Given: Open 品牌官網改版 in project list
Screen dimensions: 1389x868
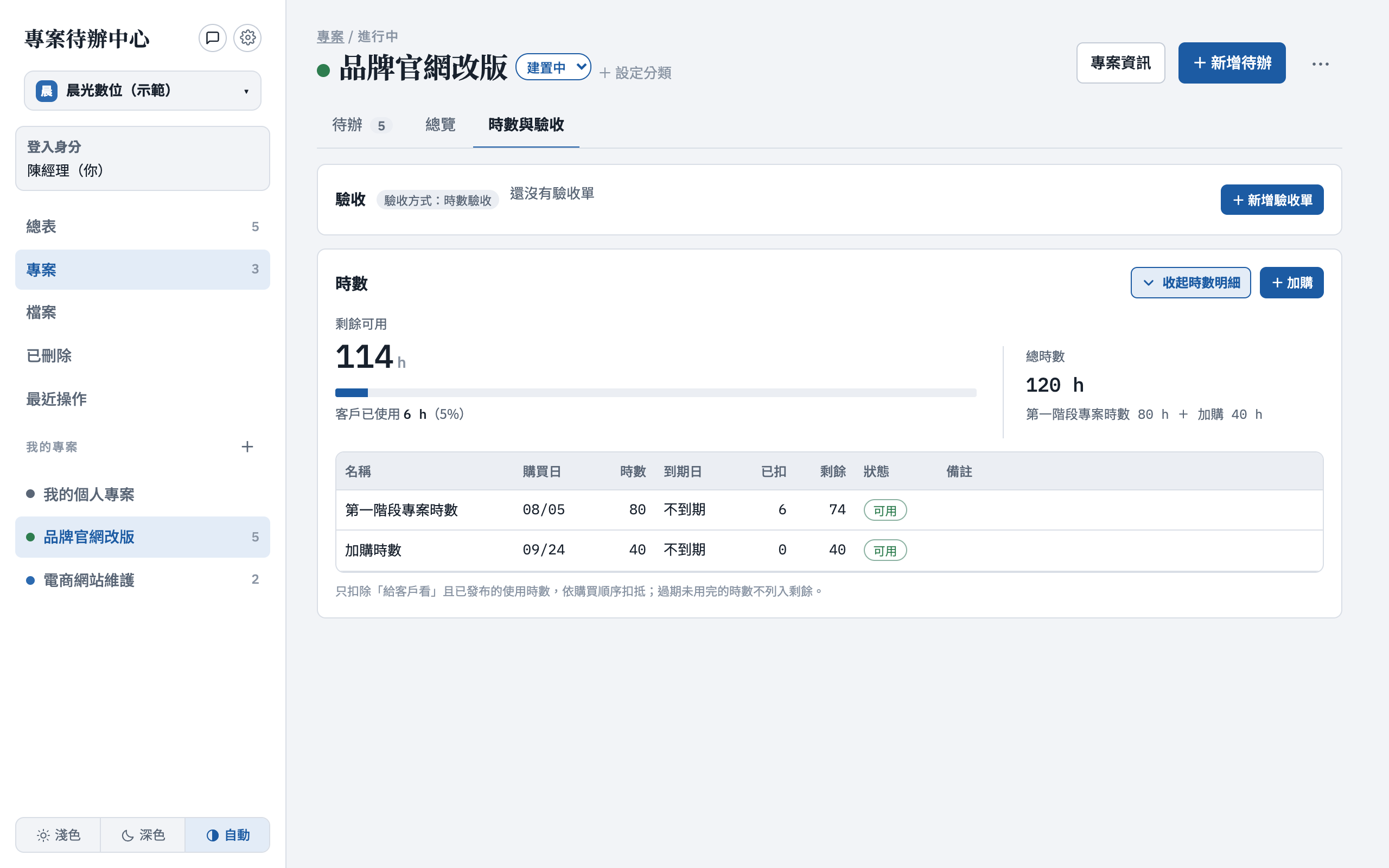Looking at the screenshot, I should (x=142, y=537).
